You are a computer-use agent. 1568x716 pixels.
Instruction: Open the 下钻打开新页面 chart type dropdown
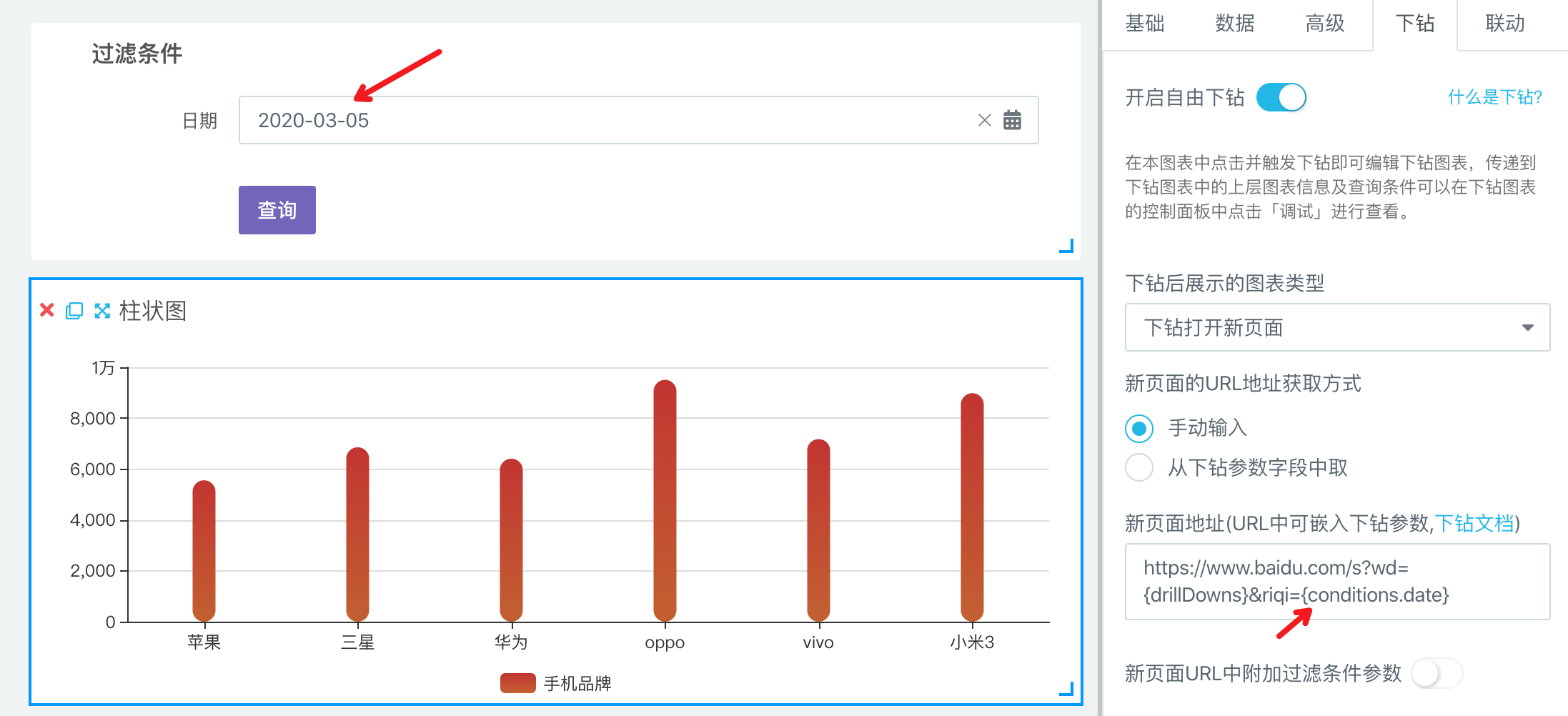(1337, 327)
